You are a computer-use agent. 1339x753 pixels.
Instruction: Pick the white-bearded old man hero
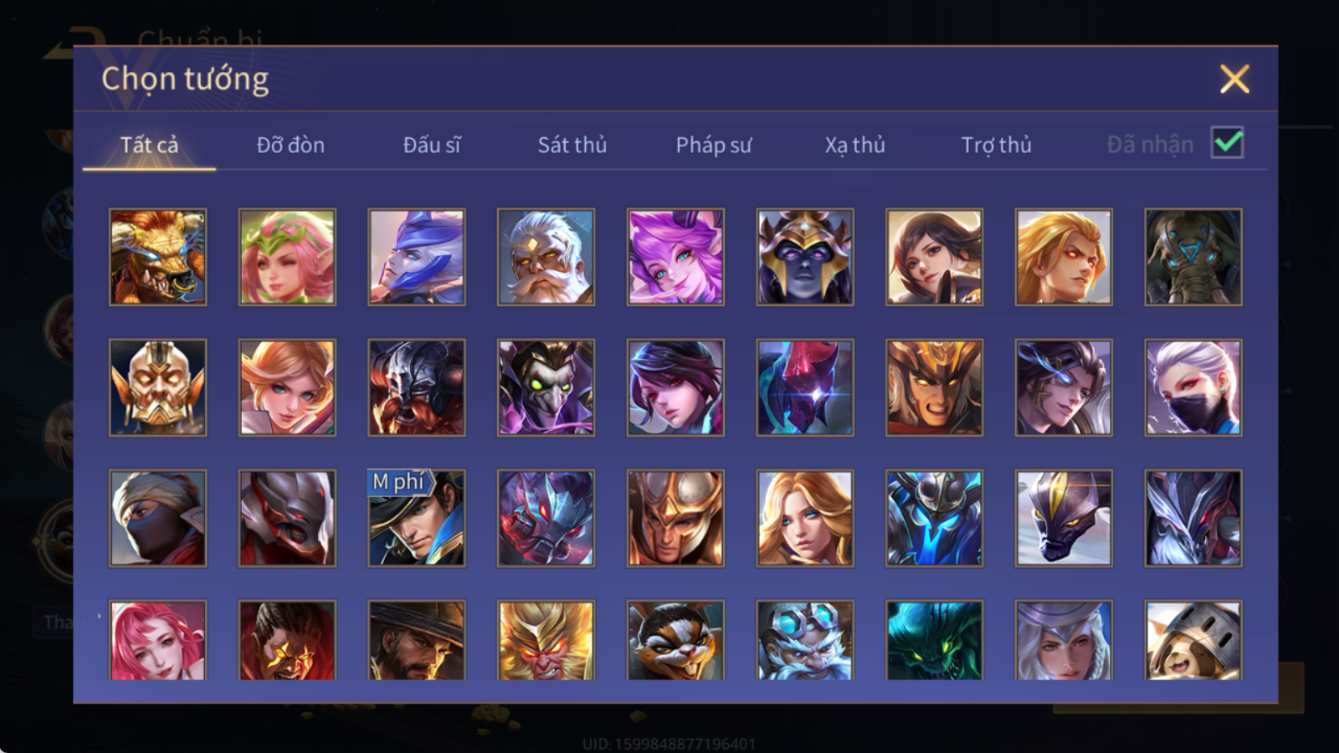[546, 257]
